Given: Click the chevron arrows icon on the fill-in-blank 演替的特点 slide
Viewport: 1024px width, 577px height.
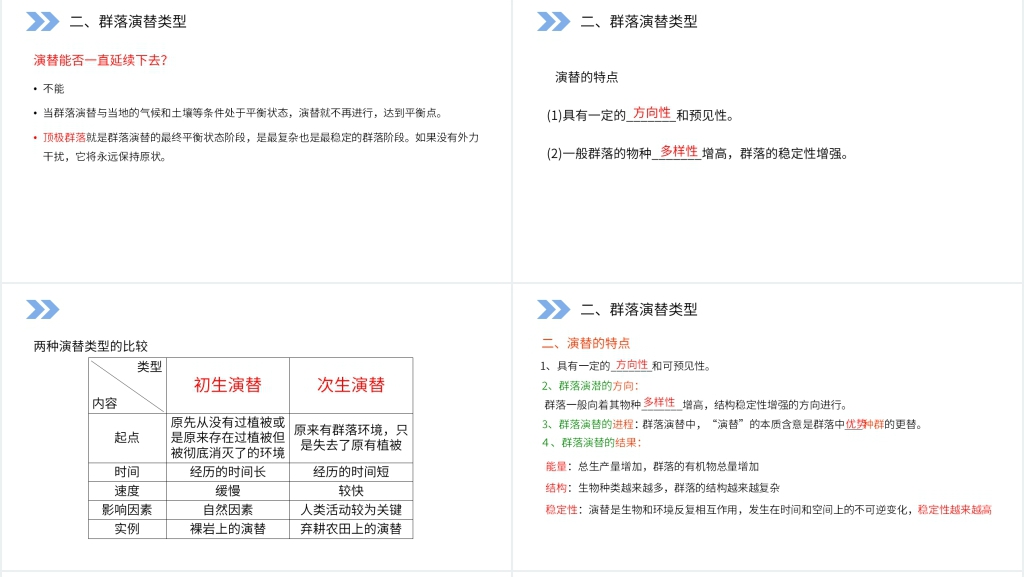Looking at the screenshot, I should click(553, 21).
